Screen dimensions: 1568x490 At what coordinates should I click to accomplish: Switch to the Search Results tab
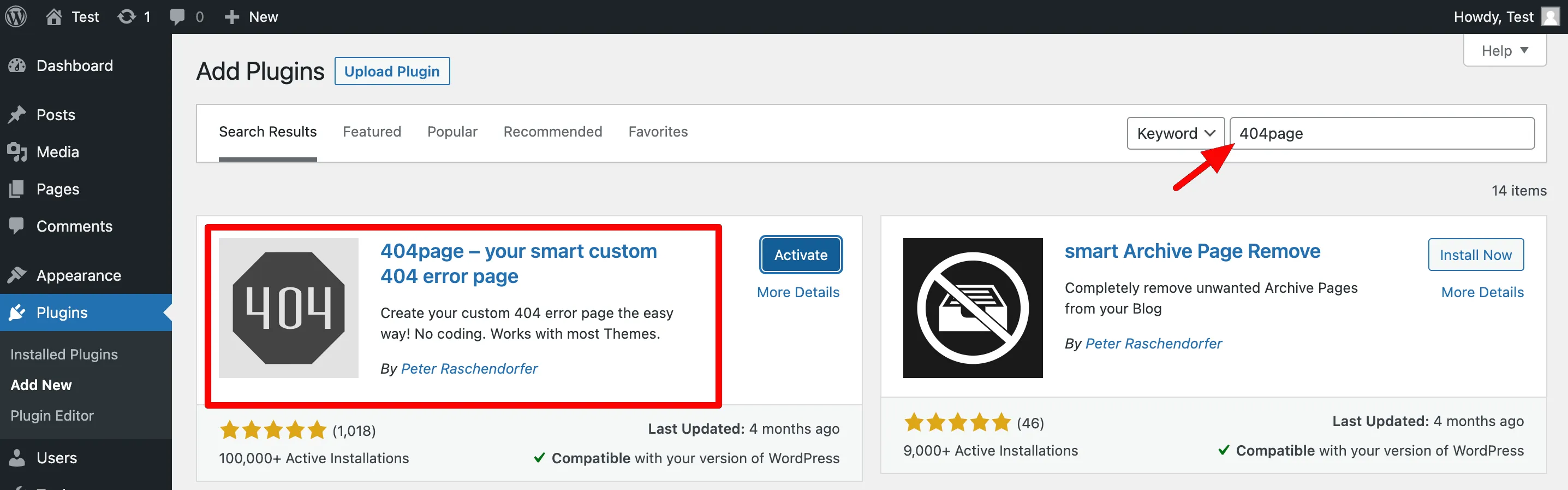(268, 132)
